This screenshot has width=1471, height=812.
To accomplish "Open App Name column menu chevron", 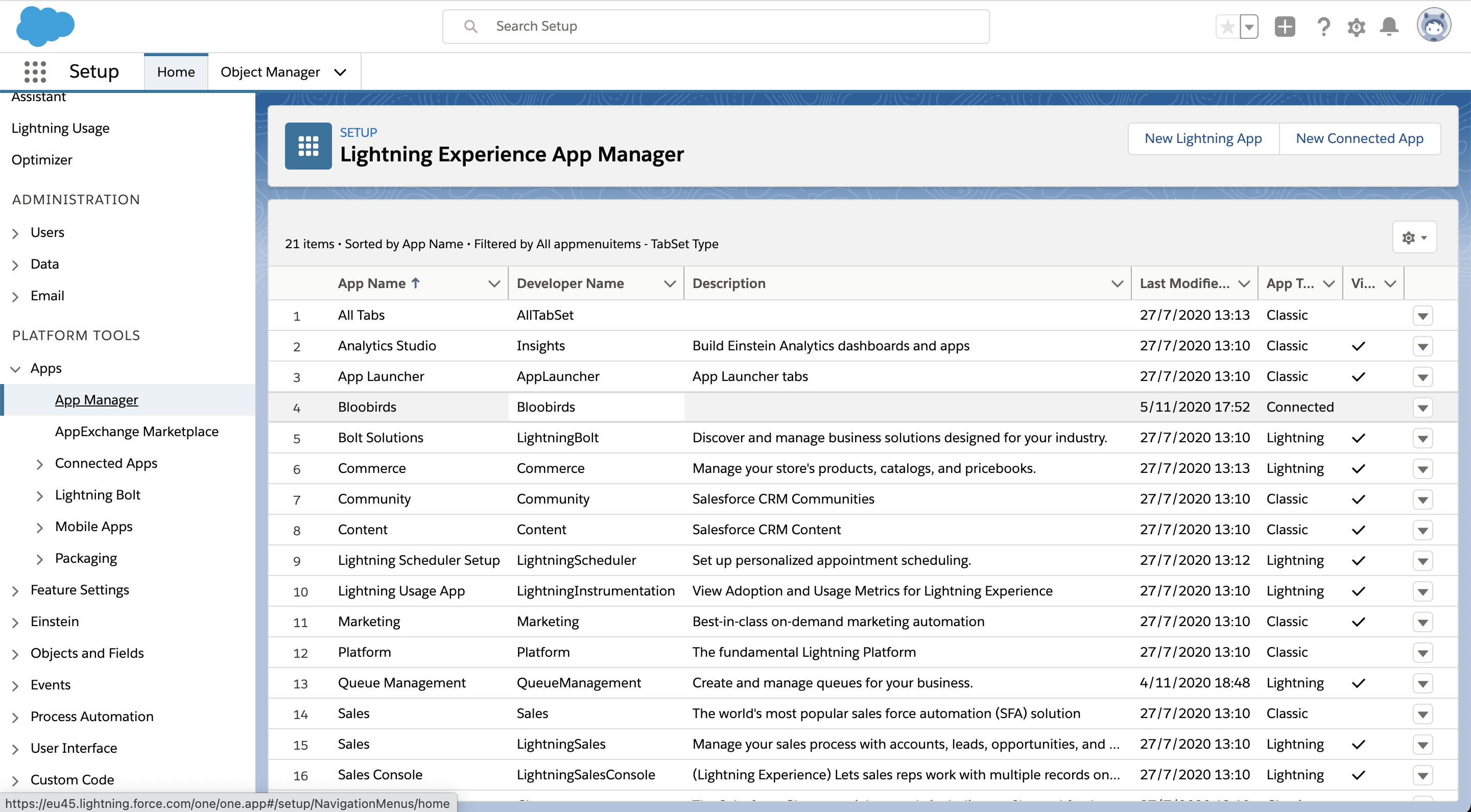I will pyautogui.click(x=494, y=284).
